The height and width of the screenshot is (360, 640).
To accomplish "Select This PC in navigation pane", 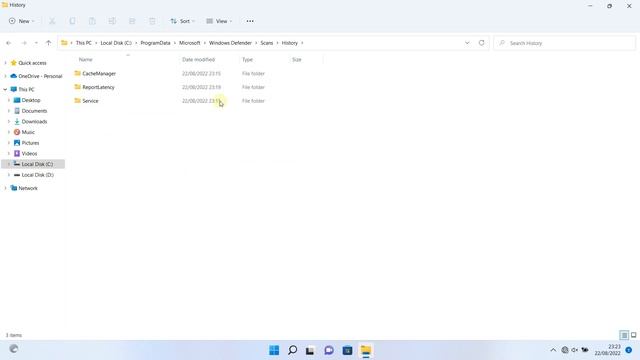I will [x=26, y=89].
